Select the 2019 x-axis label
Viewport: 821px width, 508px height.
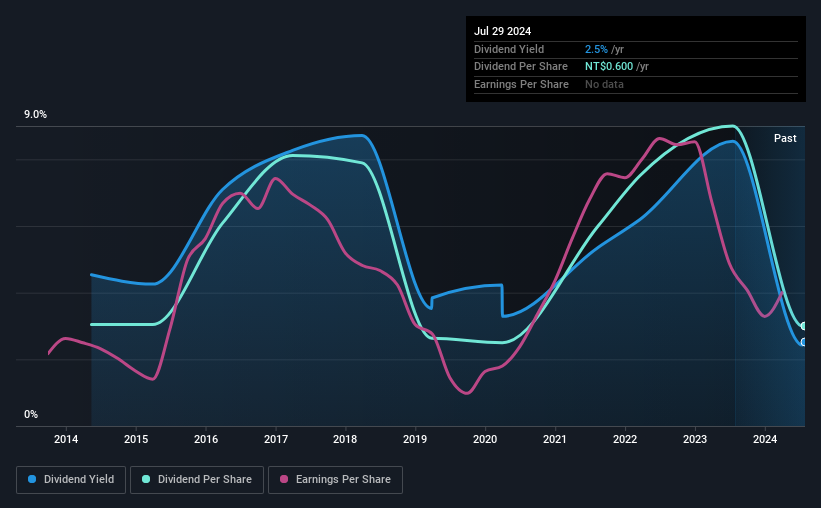pos(415,439)
